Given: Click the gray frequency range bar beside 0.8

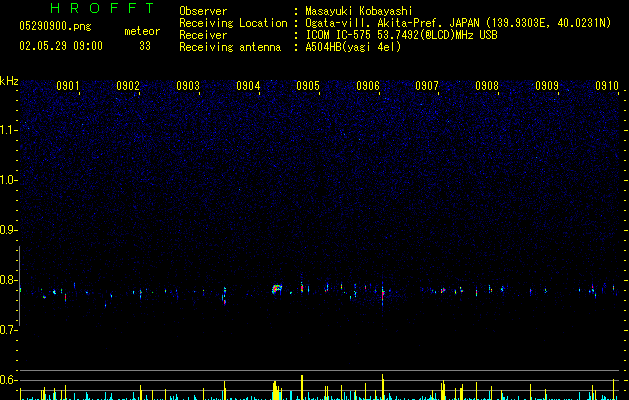Looking at the screenshot, I should coord(19,286).
